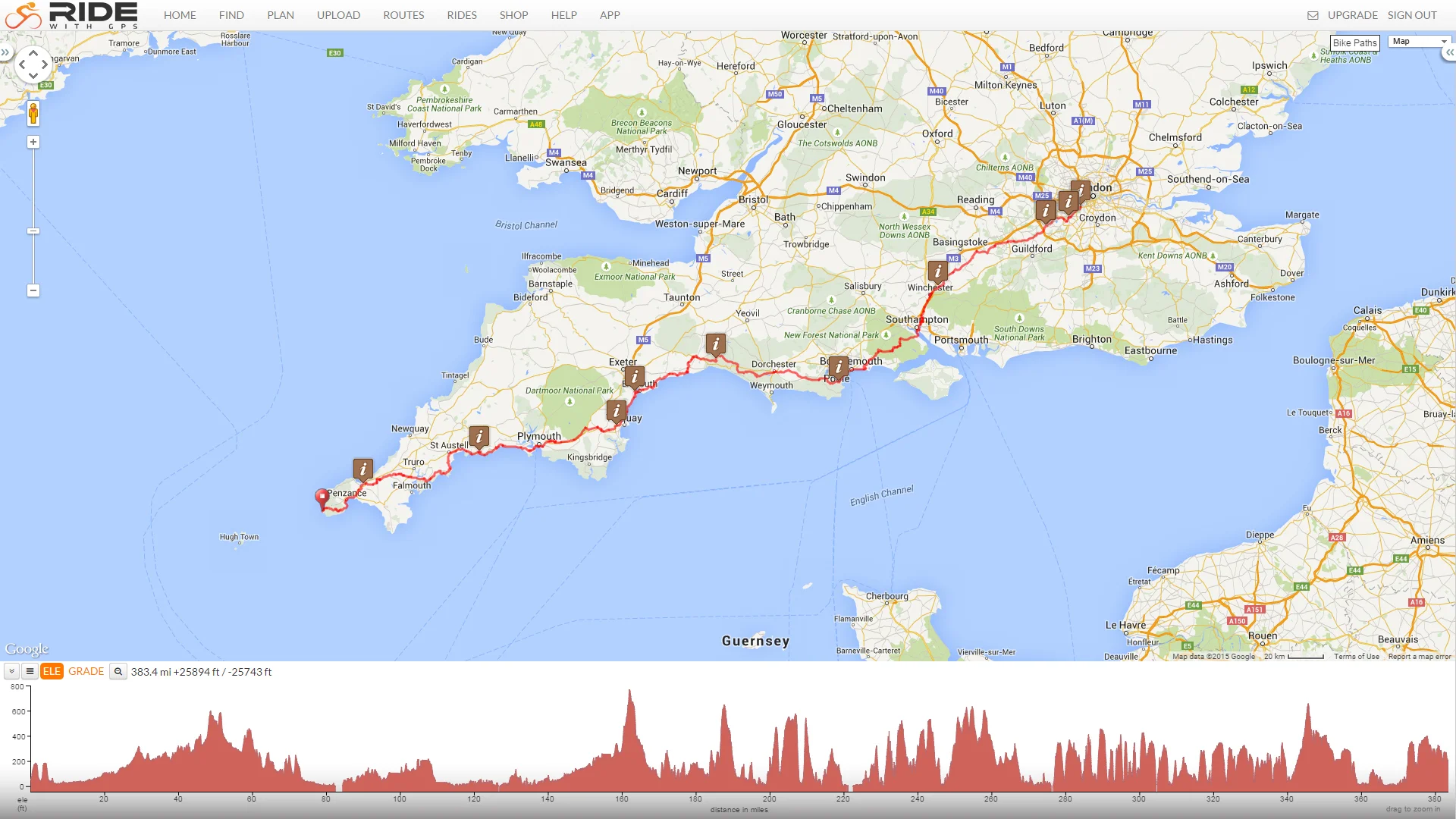Click the SIGN OUT link

[x=1412, y=15]
